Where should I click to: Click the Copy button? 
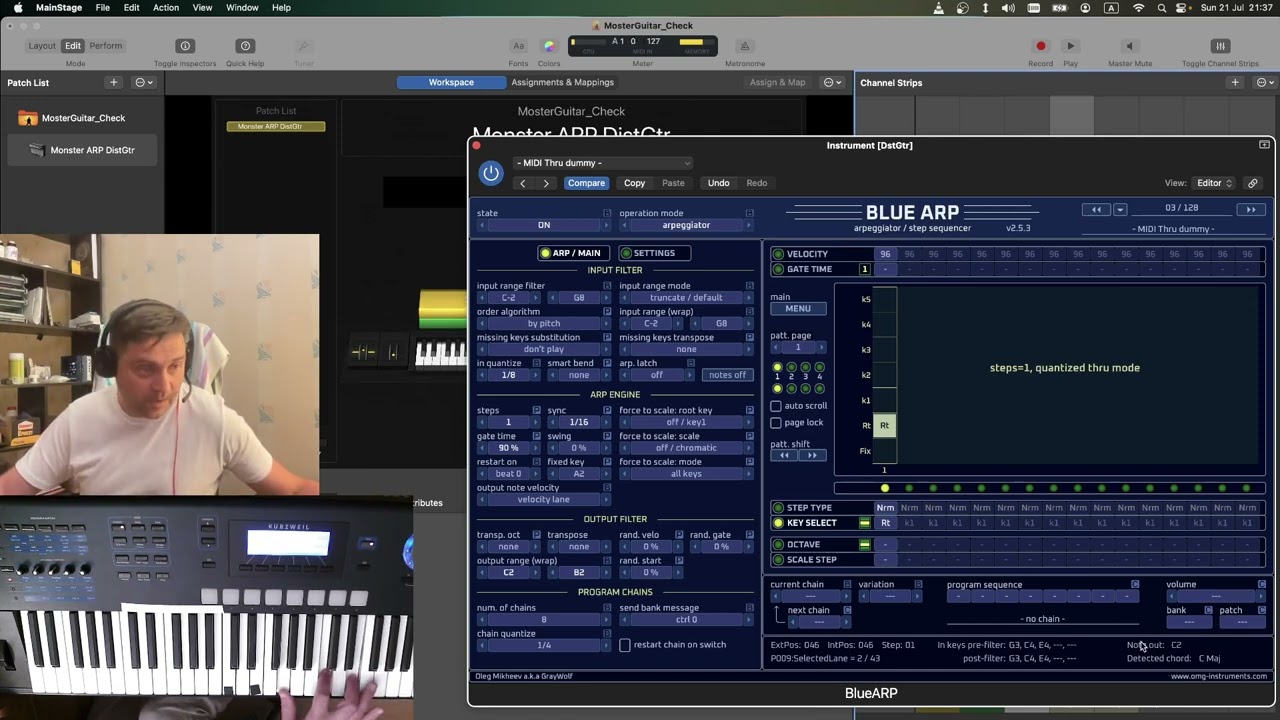coord(635,183)
